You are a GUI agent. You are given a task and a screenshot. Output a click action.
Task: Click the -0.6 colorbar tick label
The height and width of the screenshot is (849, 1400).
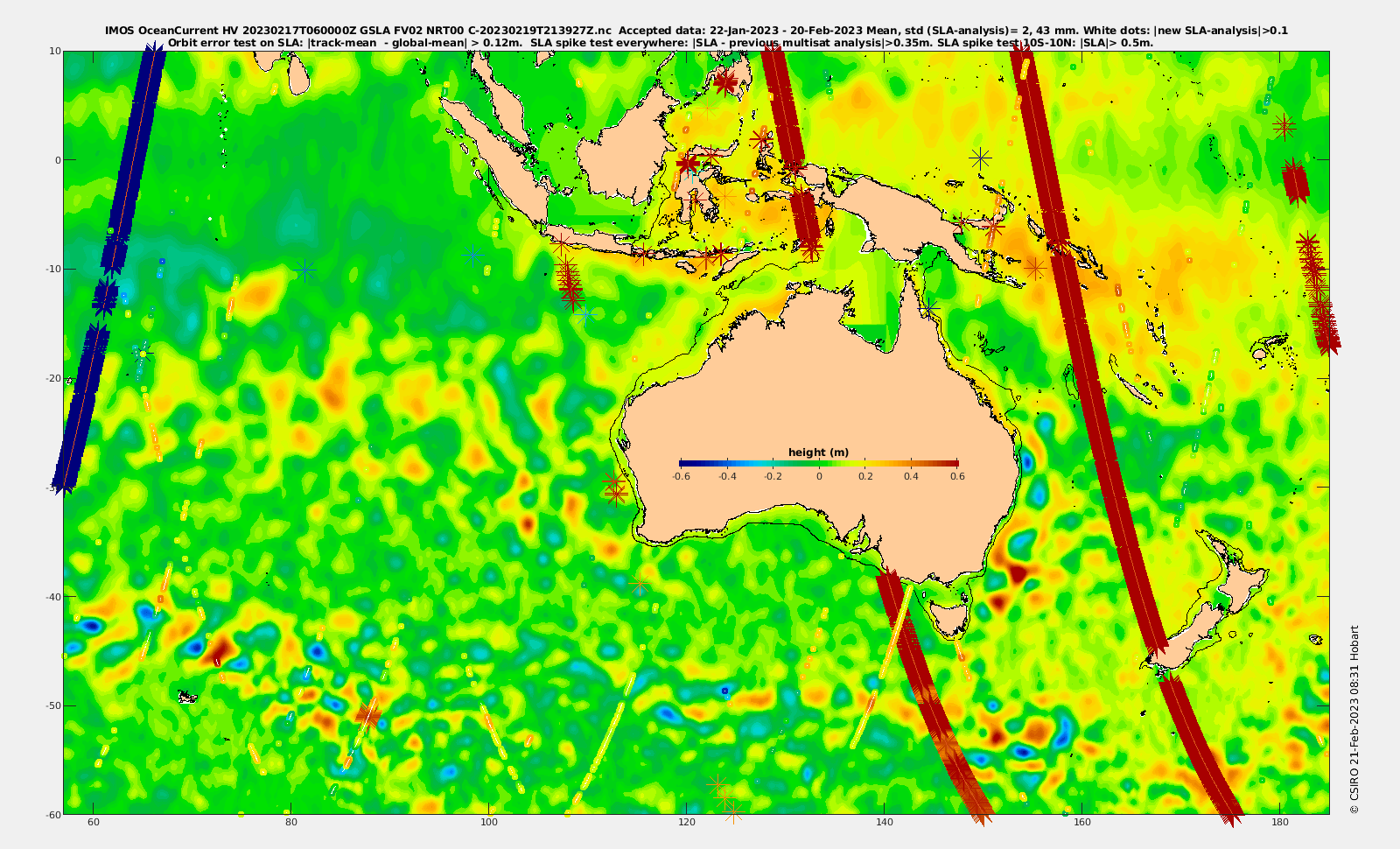click(681, 476)
